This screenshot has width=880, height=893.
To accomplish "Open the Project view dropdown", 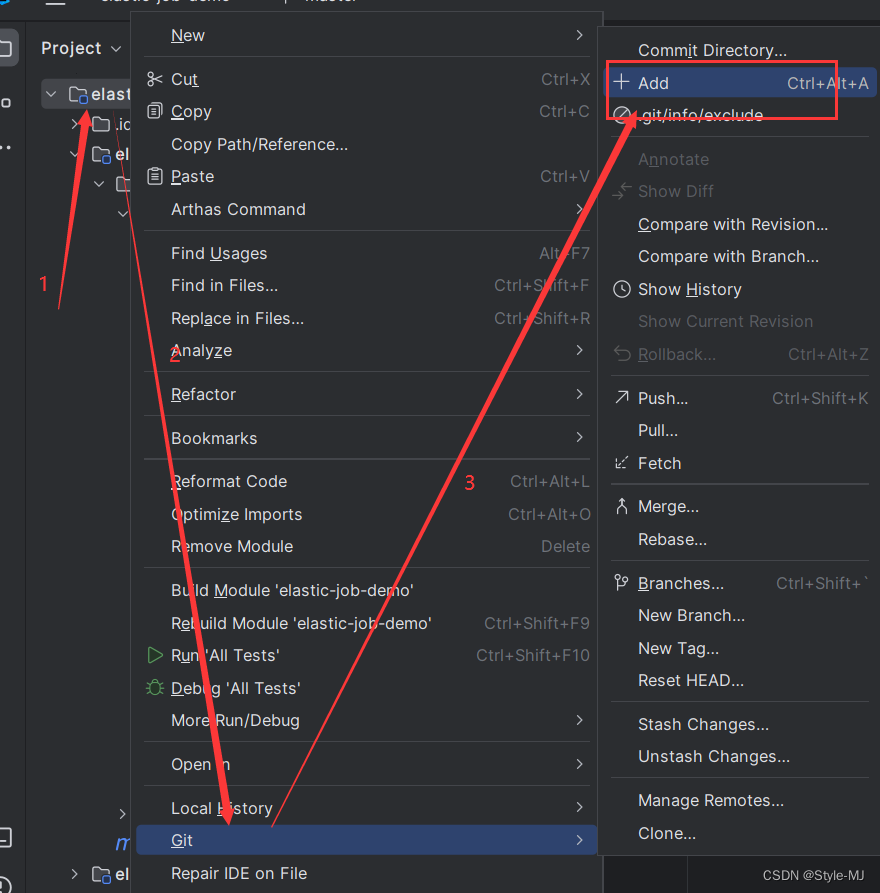I will tap(81, 48).
